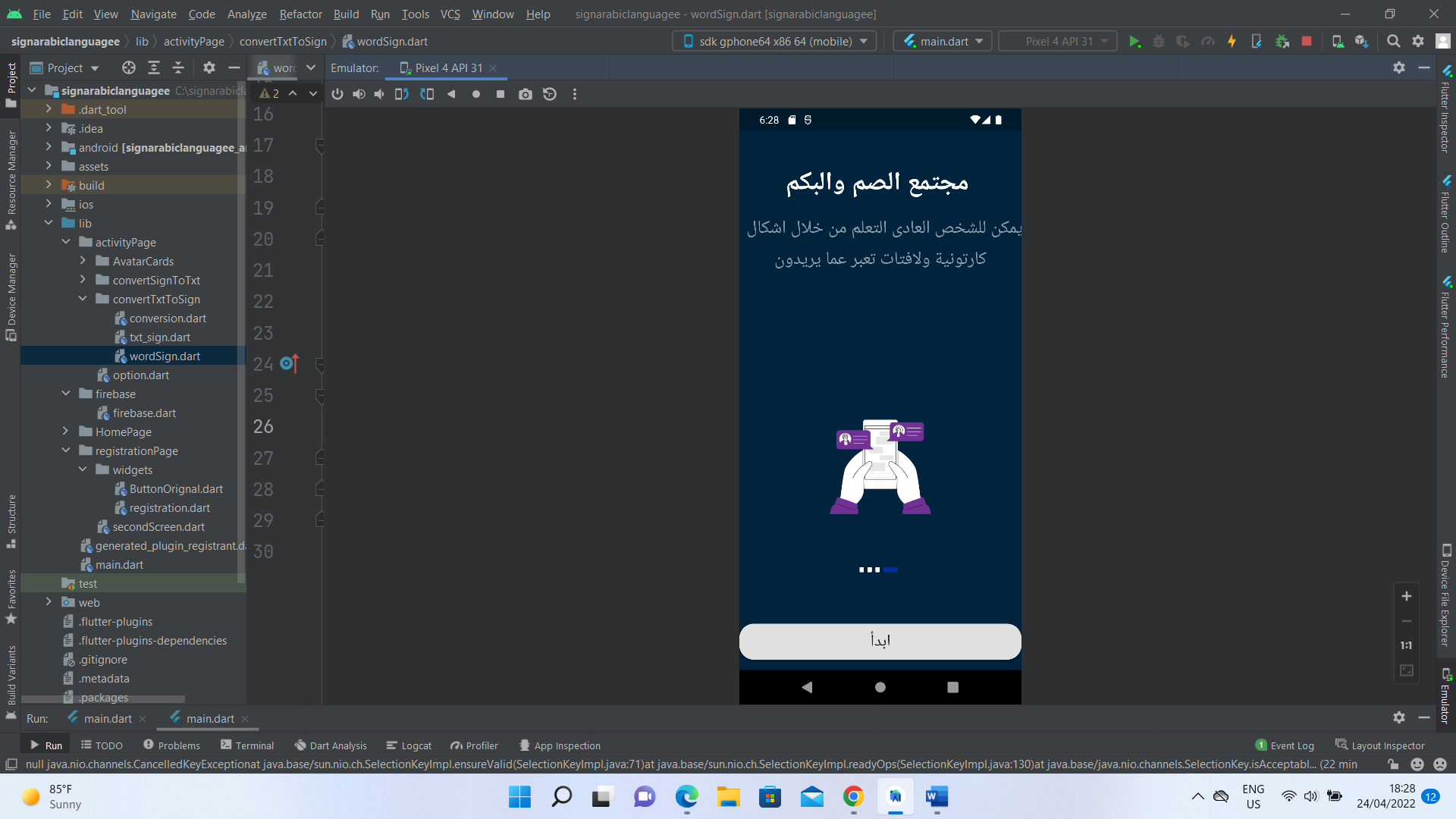
Task: Take a screenshot of the emulator
Action: pyautogui.click(x=526, y=94)
